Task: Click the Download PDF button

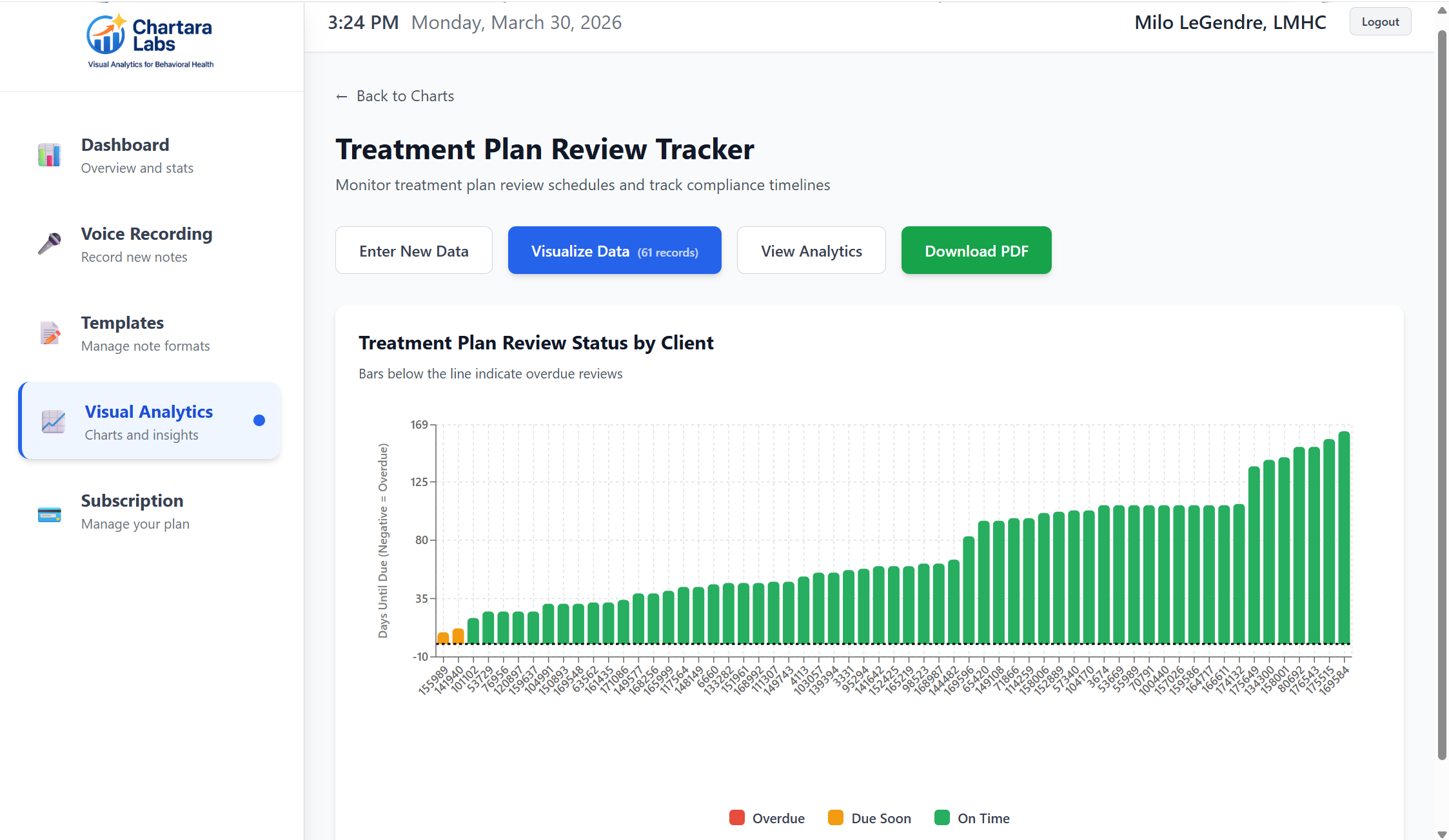Action: click(x=976, y=250)
